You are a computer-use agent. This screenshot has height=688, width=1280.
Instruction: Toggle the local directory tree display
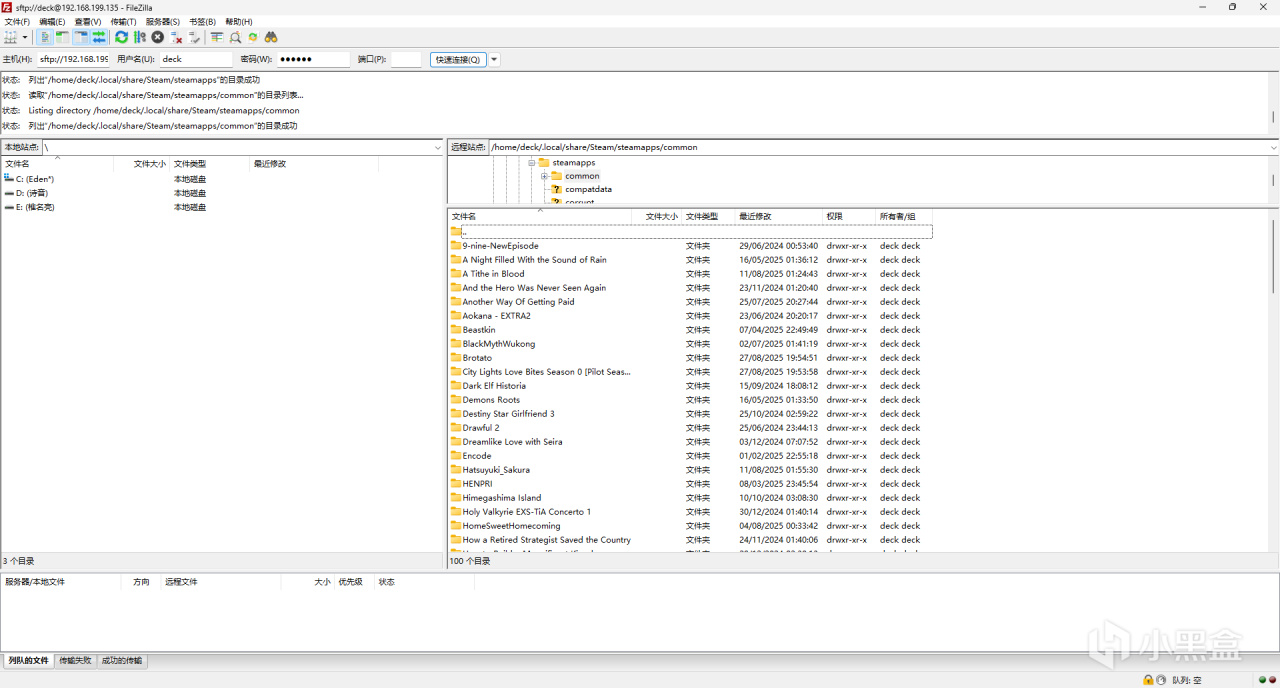[x=62, y=37]
